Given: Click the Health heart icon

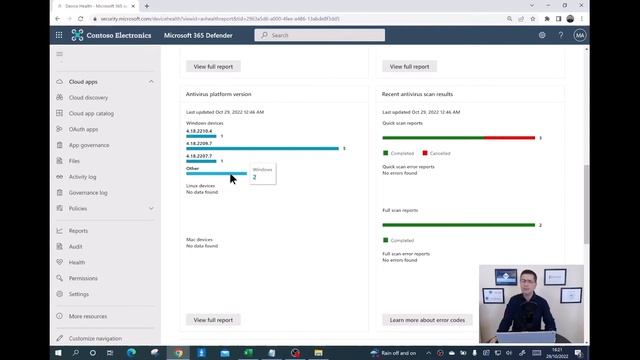Looking at the screenshot, I should [60, 262].
